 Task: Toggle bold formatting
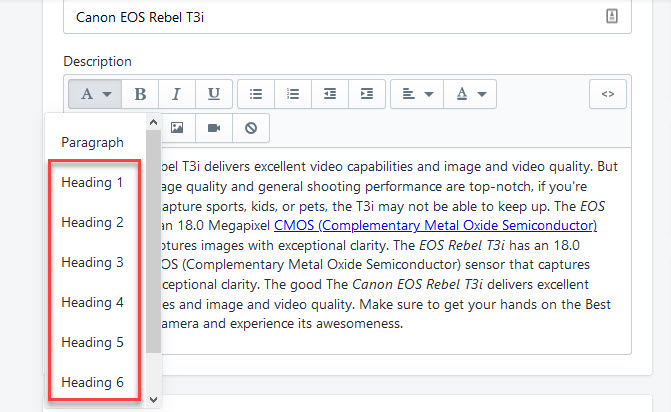pyautogui.click(x=140, y=94)
